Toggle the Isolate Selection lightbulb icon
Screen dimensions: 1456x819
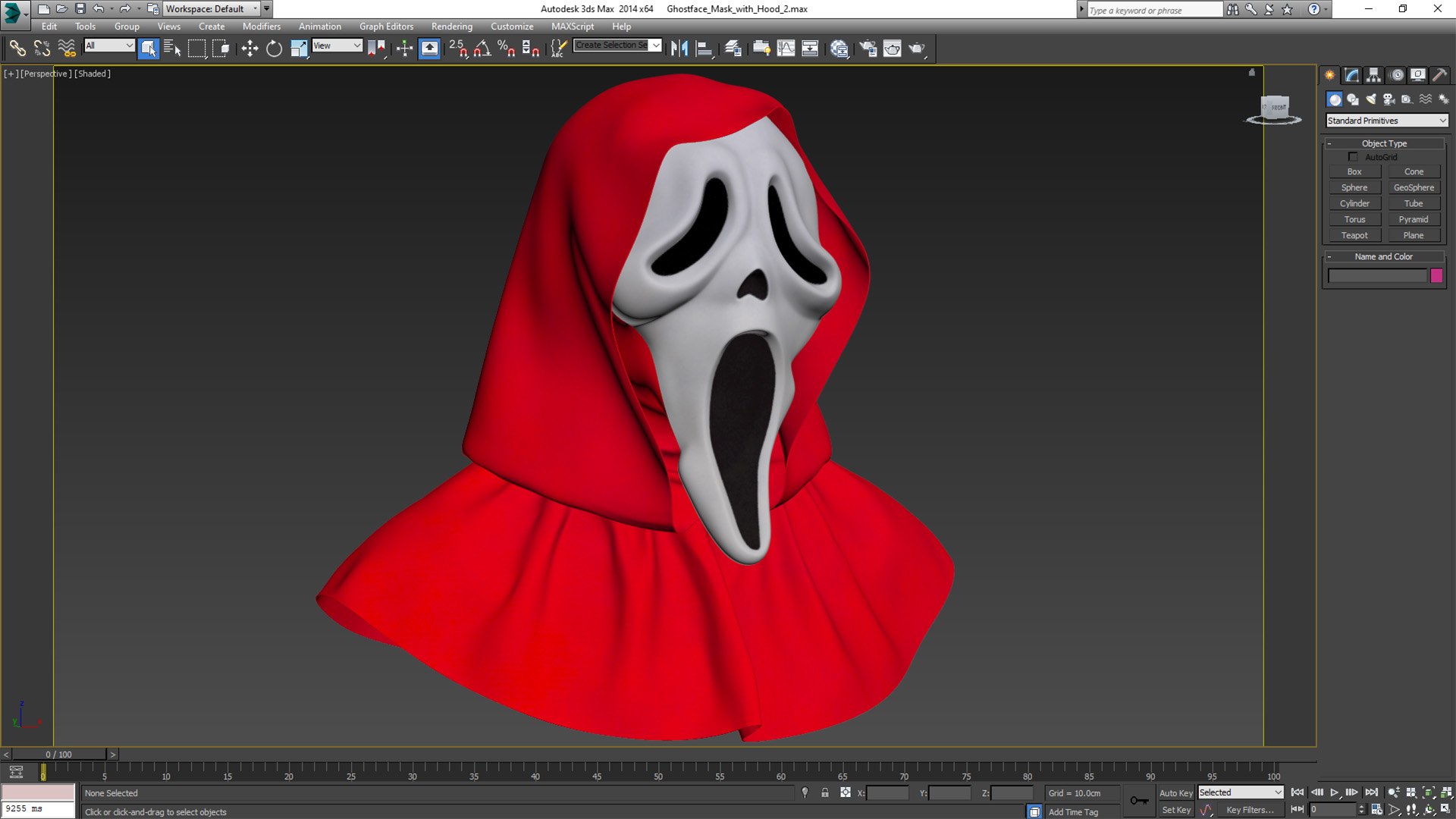coord(805,792)
